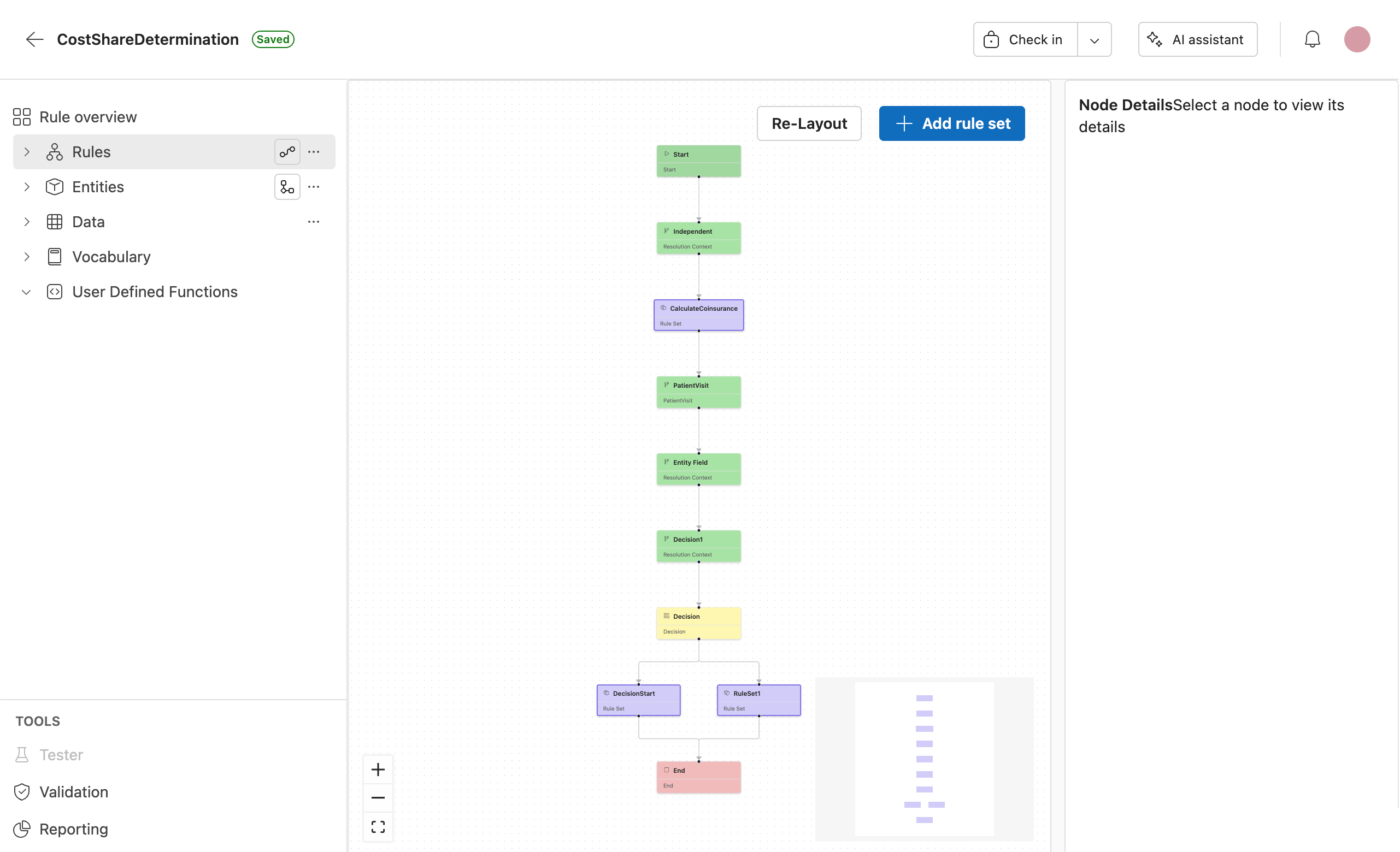
Task: Collapse User Defined Functions
Action: click(26, 292)
